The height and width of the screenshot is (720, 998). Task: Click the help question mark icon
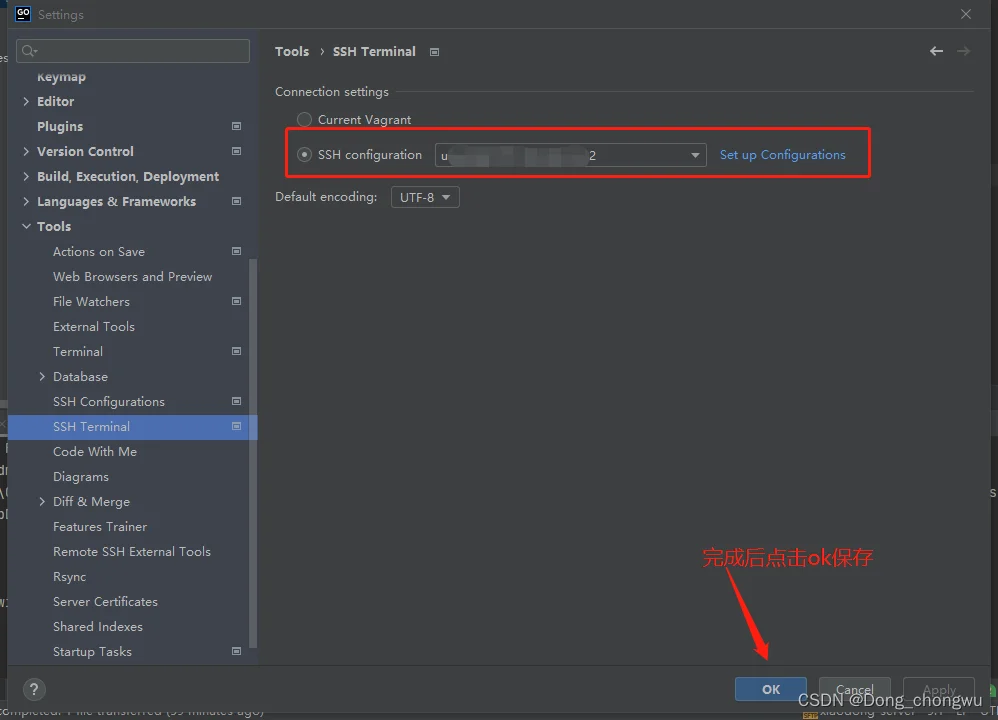(x=34, y=690)
